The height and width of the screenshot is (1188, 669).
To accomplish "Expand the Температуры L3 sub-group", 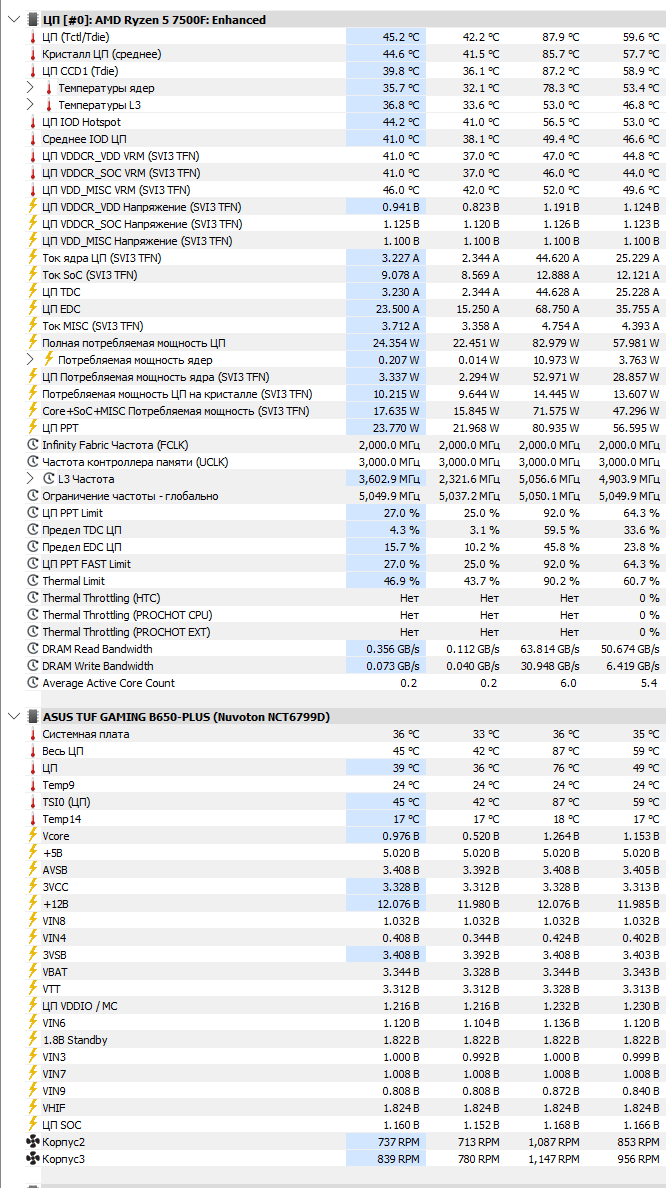I will 30,105.
